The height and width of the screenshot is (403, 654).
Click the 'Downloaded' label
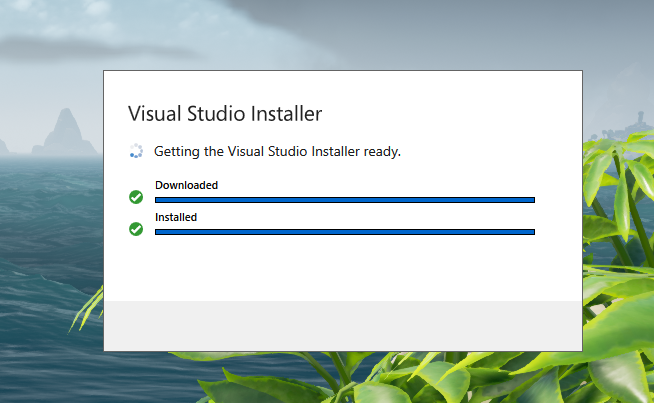click(186, 185)
